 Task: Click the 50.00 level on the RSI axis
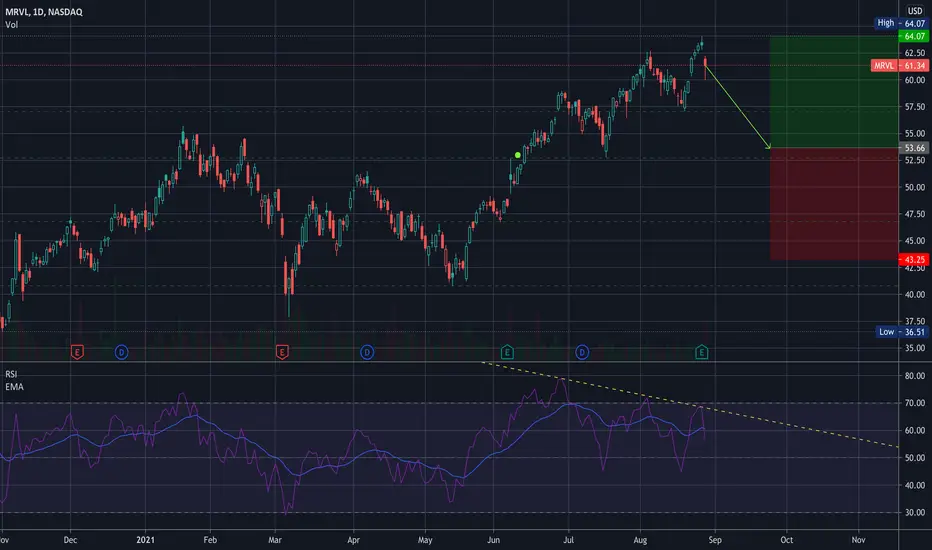(914, 458)
